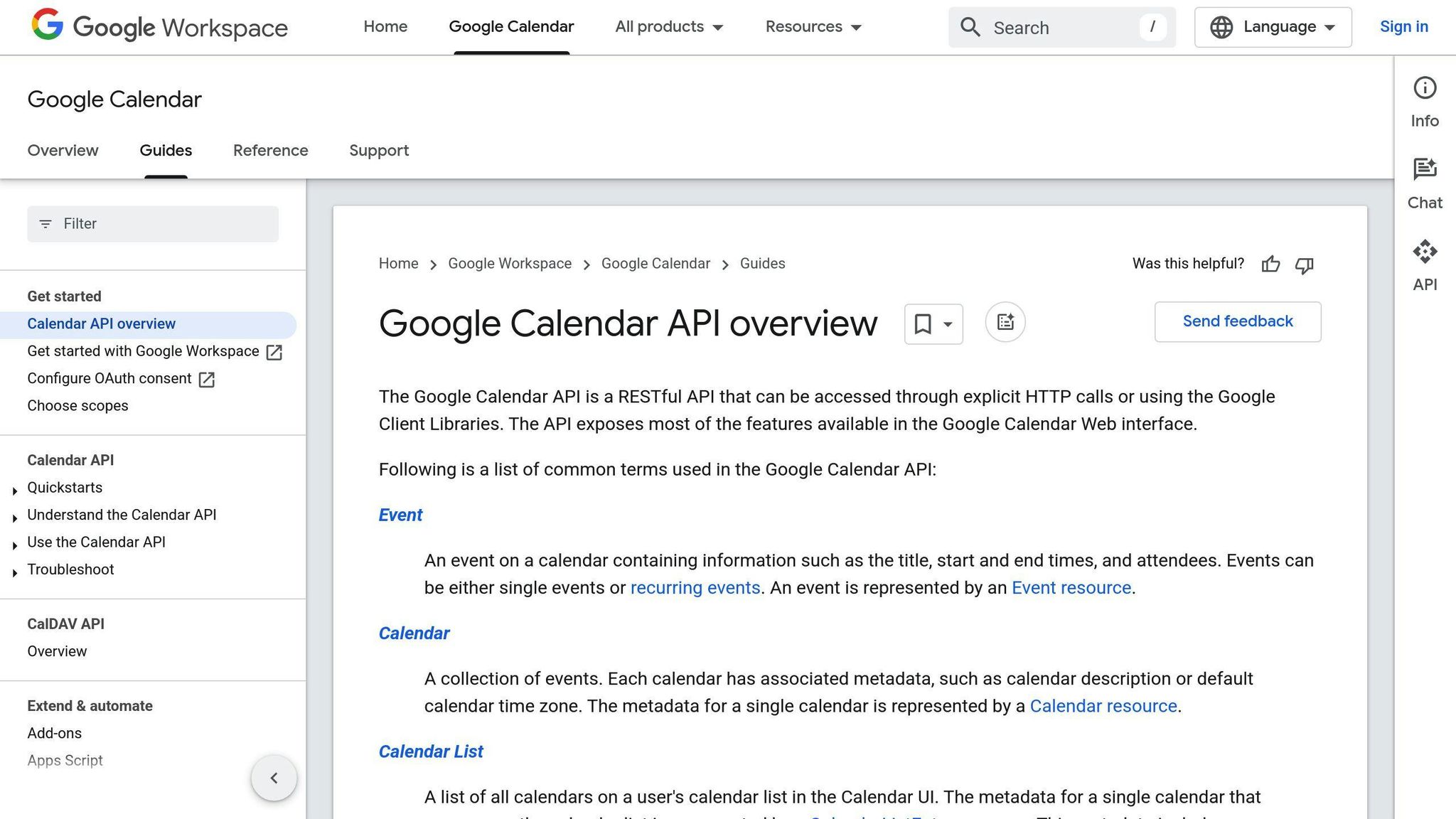This screenshot has height=819, width=1456.
Task: Open the external link beside Get started with Google Workspace
Action: pos(274,352)
